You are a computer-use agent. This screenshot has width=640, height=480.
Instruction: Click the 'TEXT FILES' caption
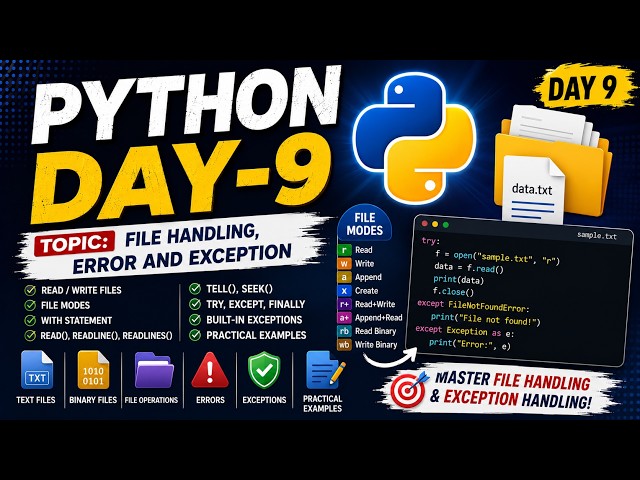pyautogui.click(x=36, y=400)
